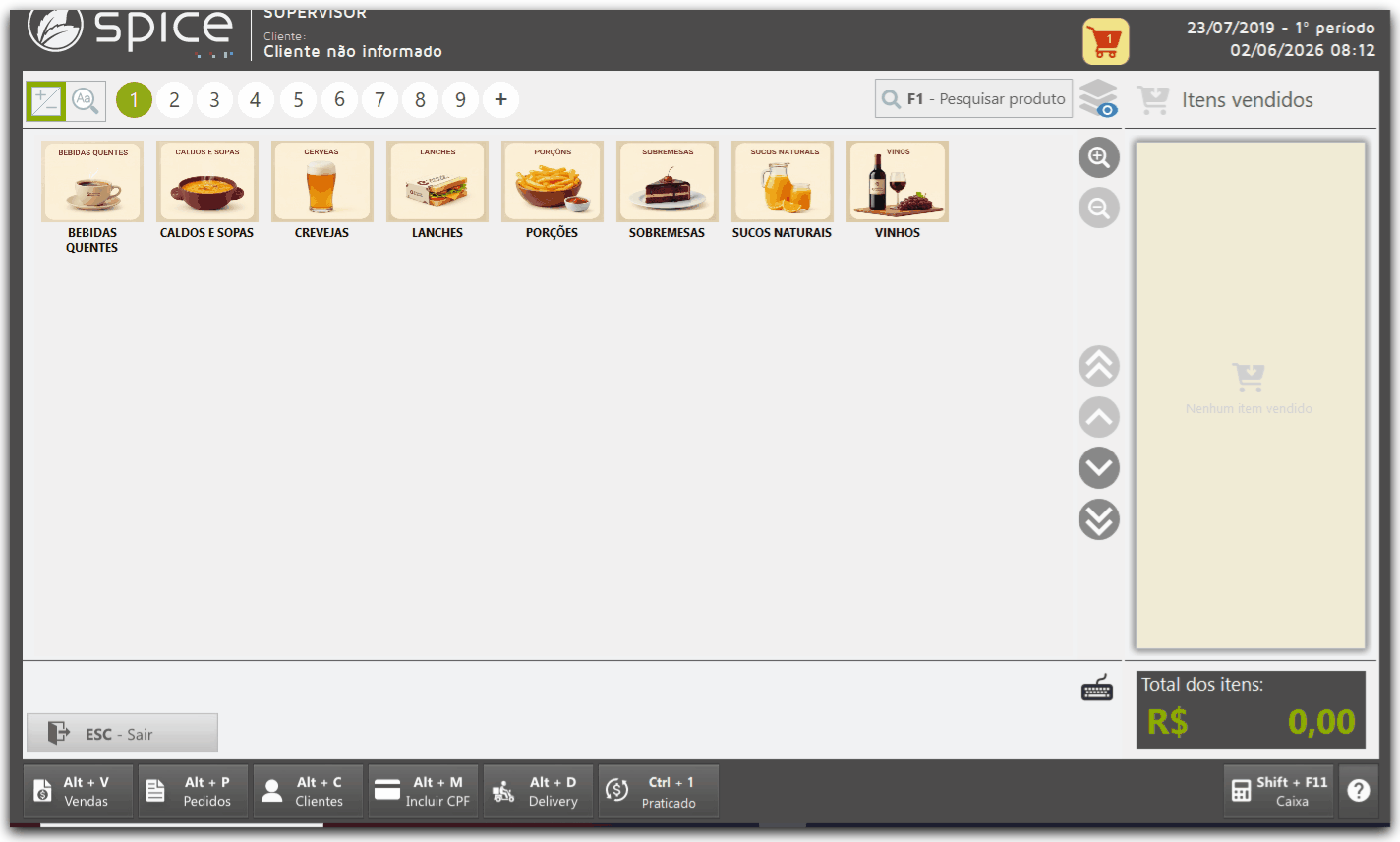Click the Praticado Ctrl + 1 button
This screenshot has height=842, width=1400.
pos(658,791)
